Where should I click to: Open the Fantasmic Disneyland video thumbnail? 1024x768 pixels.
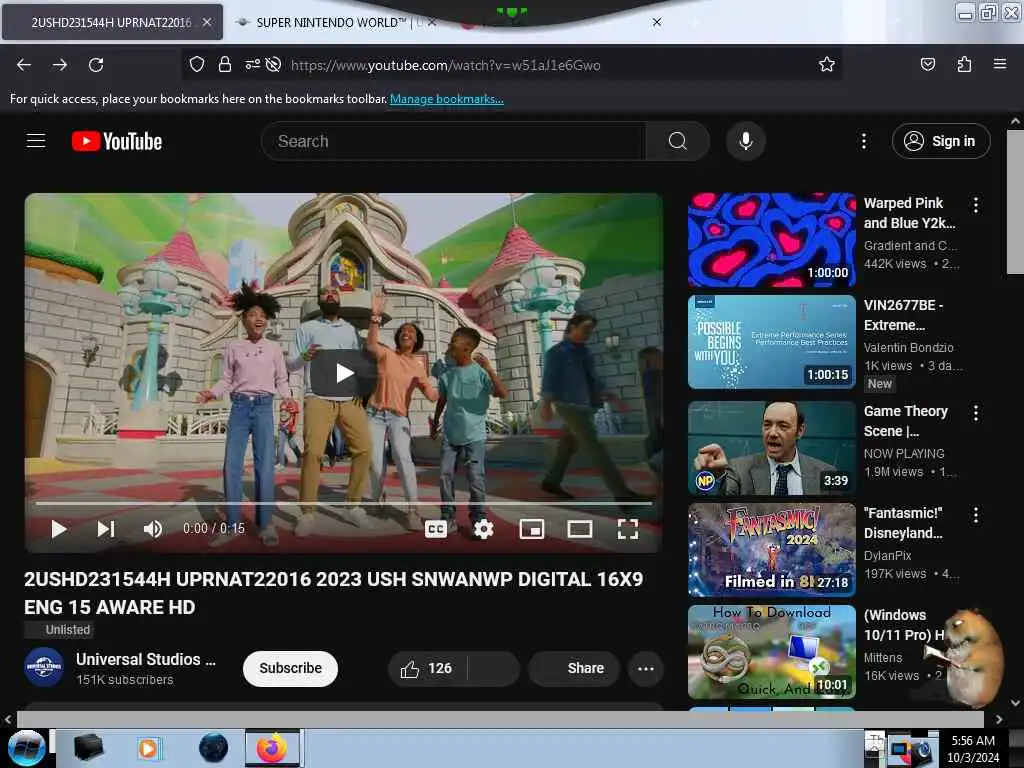(771, 550)
